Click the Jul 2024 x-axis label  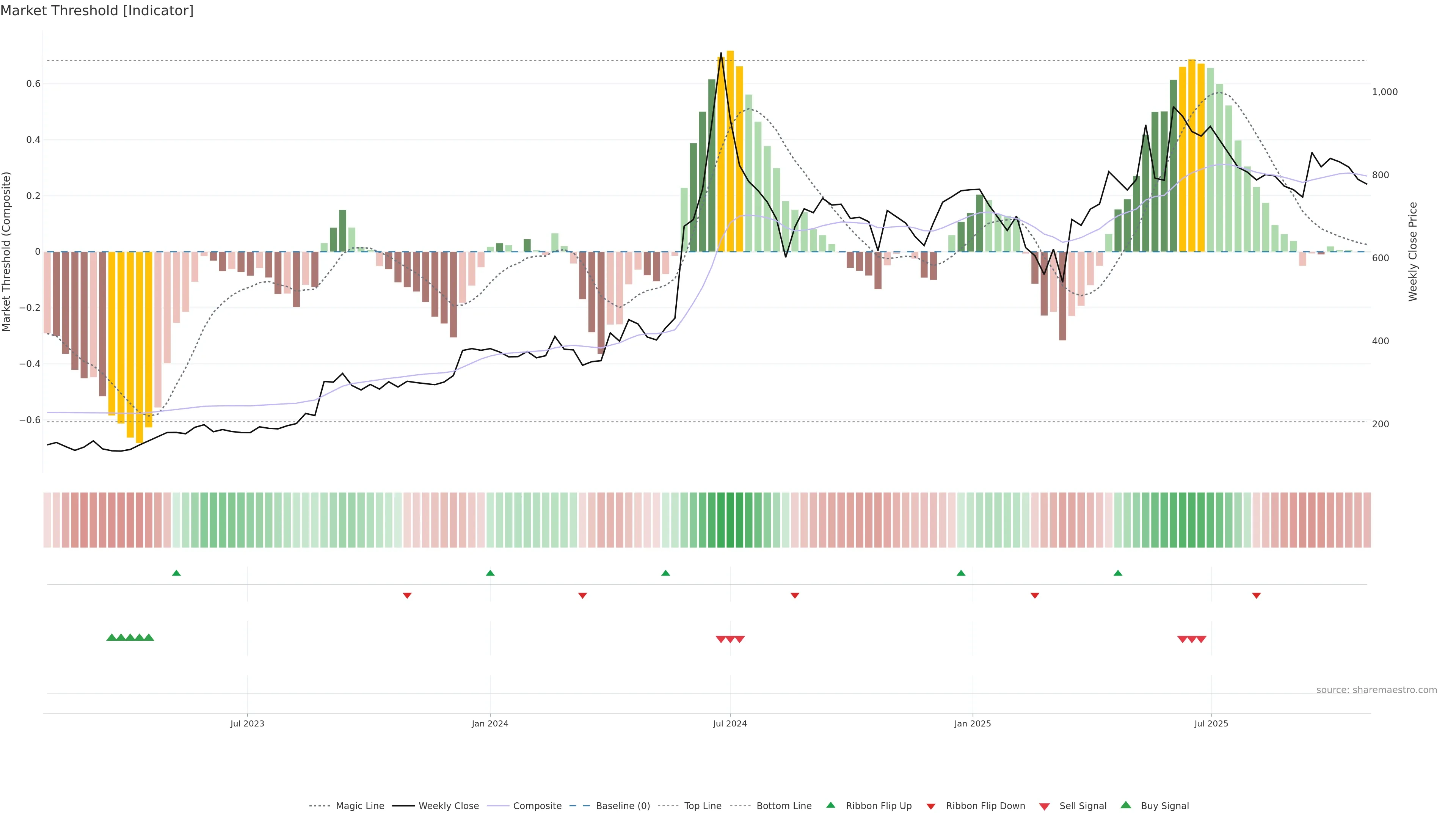click(x=730, y=723)
